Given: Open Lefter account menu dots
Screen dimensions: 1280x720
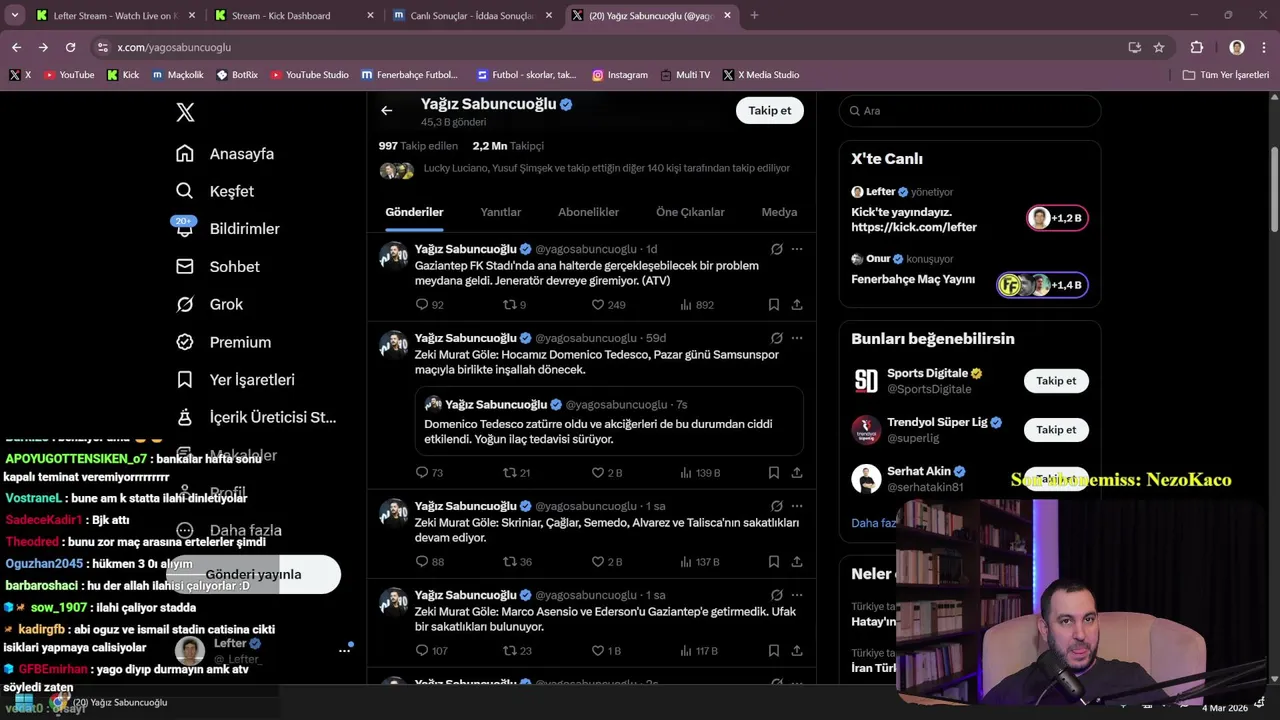Looking at the screenshot, I should tap(344, 650).
